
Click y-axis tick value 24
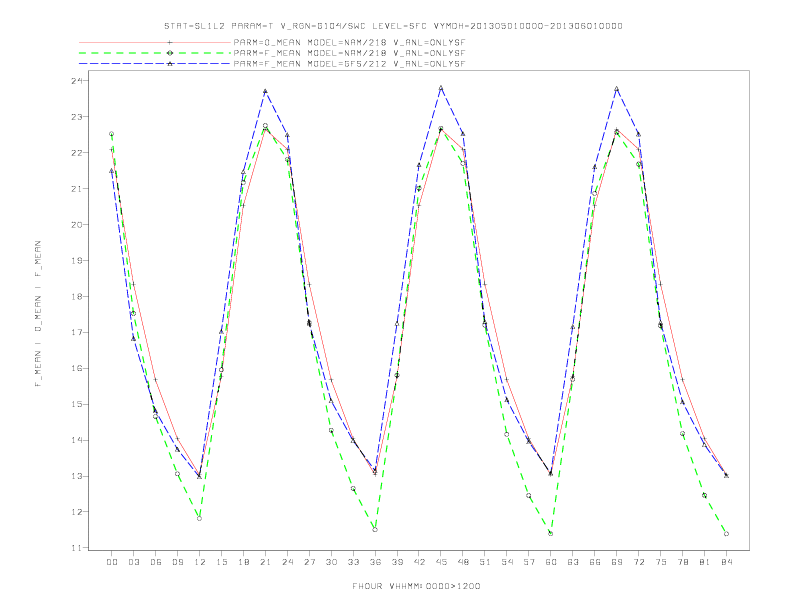tap(79, 81)
